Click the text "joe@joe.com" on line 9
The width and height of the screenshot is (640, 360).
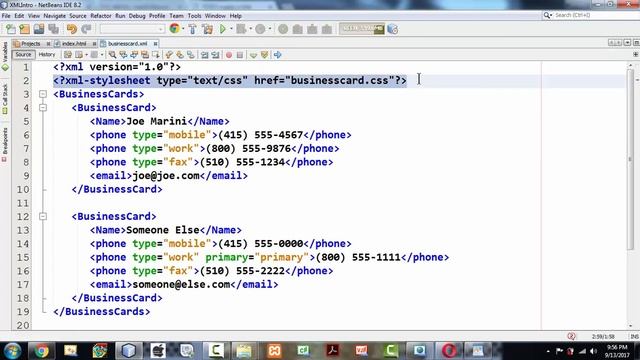[x=166, y=176]
